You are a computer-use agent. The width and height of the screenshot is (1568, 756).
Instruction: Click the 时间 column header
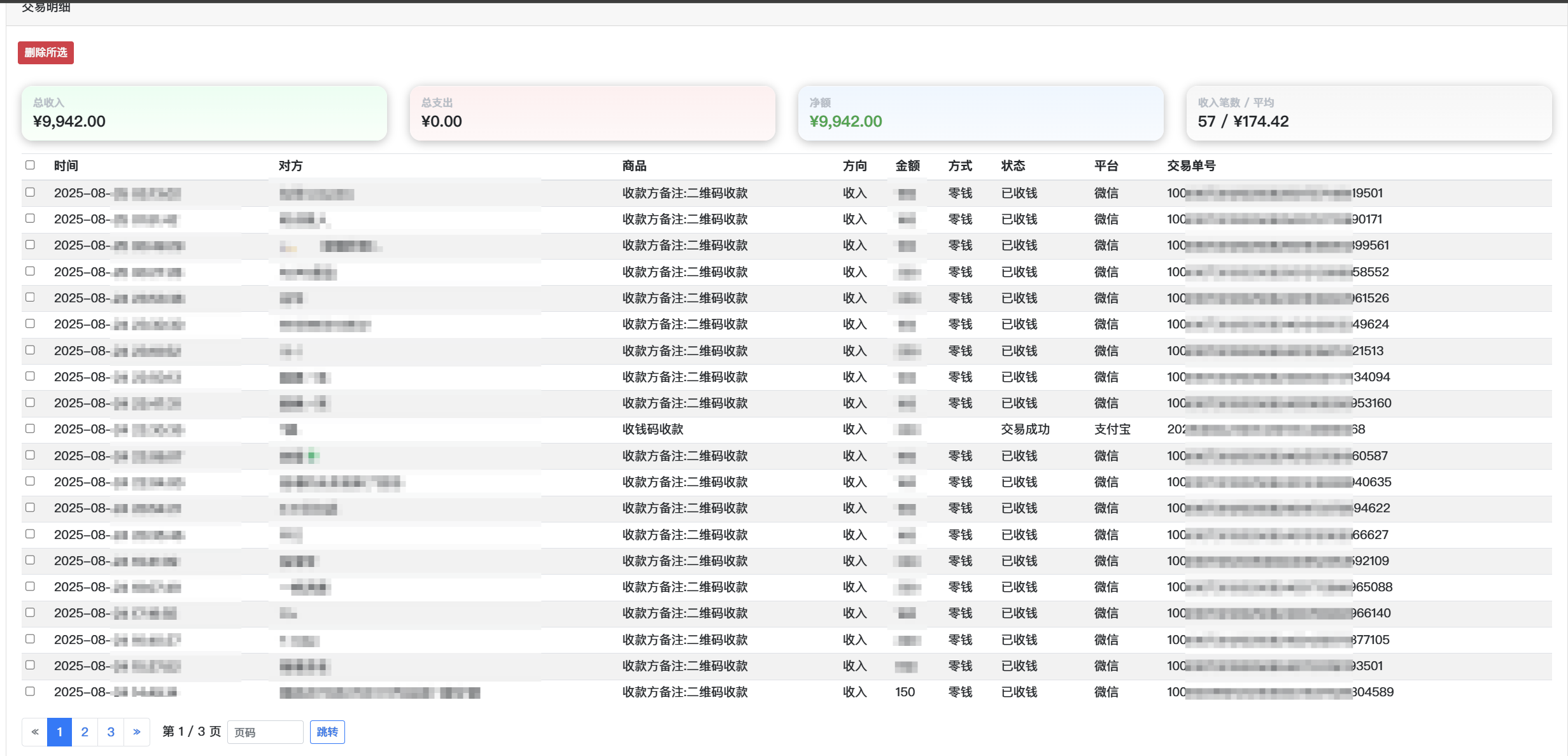coord(66,166)
